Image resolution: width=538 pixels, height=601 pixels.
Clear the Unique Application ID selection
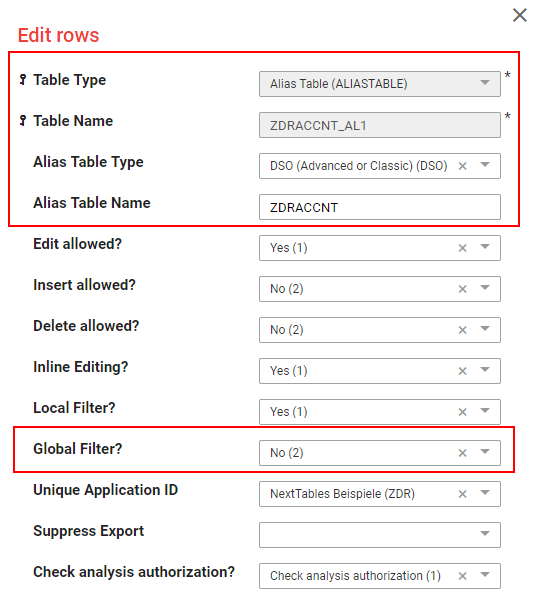click(463, 494)
